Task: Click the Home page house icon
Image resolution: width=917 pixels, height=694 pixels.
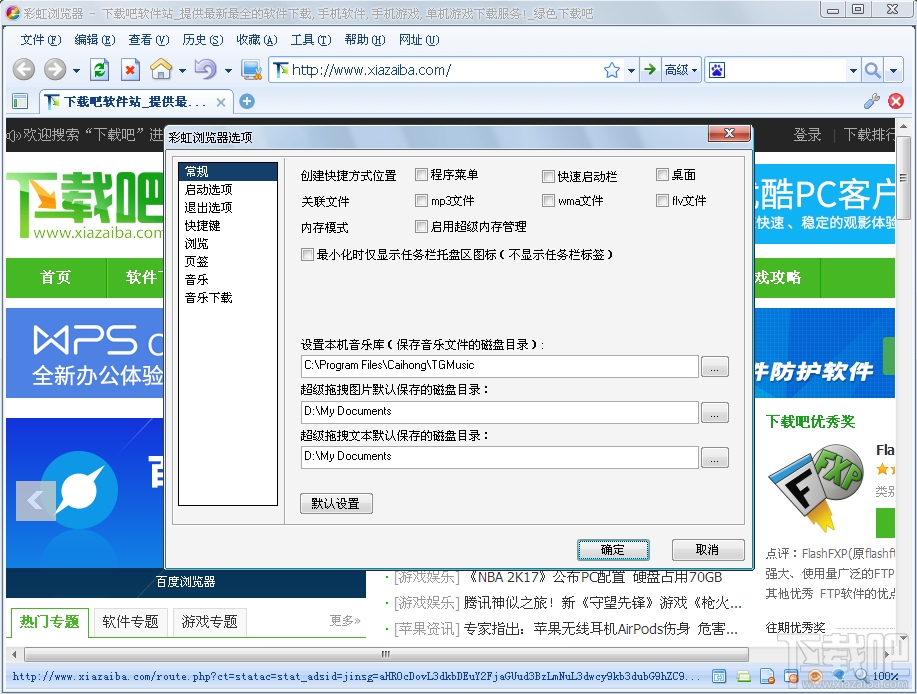Action: click(x=161, y=70)
